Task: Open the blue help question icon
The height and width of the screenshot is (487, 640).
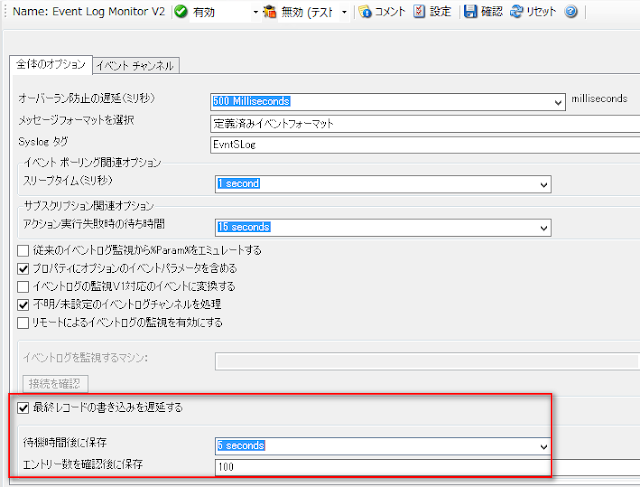Action: point(571,11)
